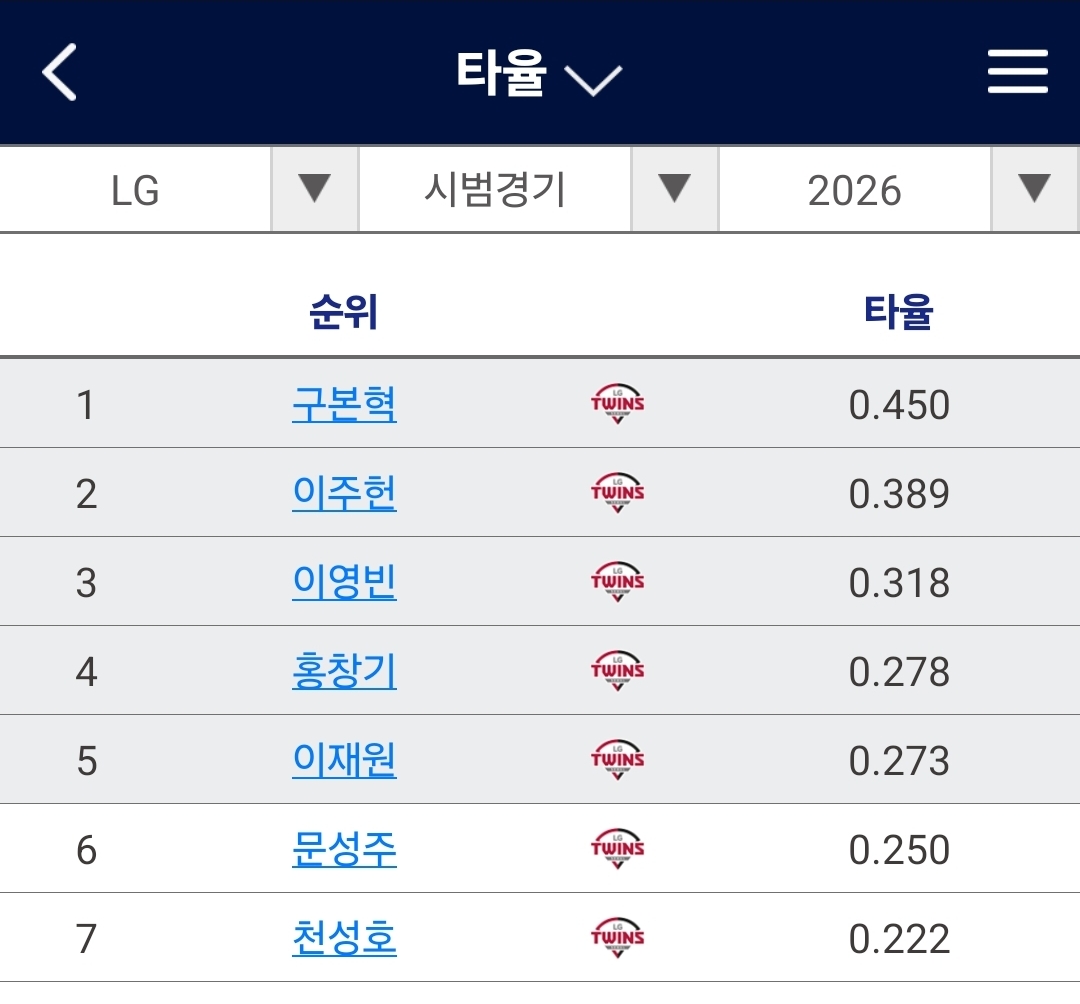
Task: Click LG Twins logo beside 천성호
Action: (617, 938)
